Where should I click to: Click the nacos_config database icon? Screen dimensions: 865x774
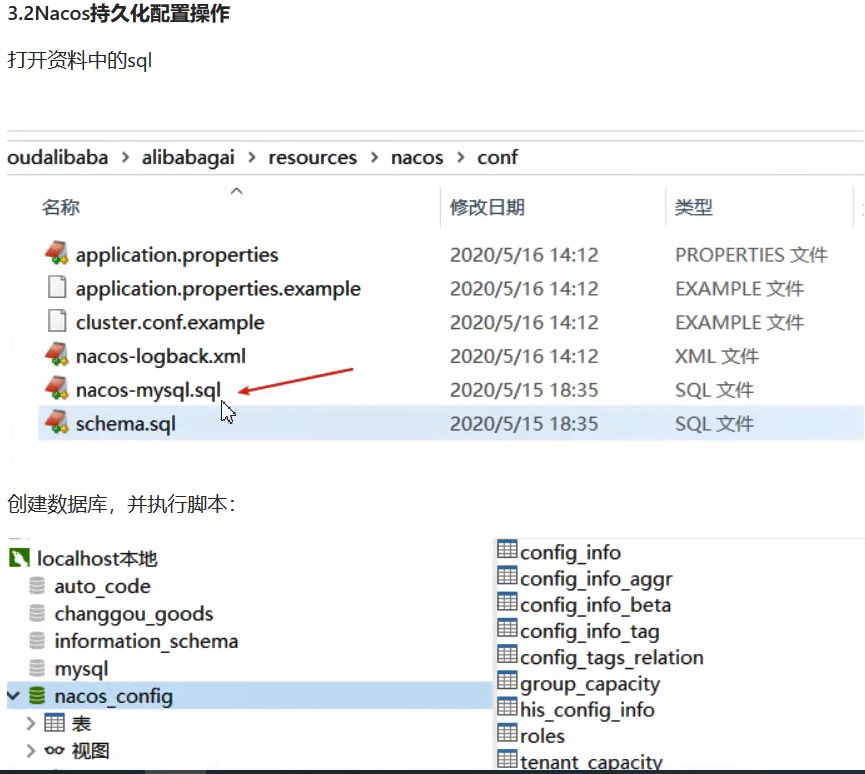[37, 696]
